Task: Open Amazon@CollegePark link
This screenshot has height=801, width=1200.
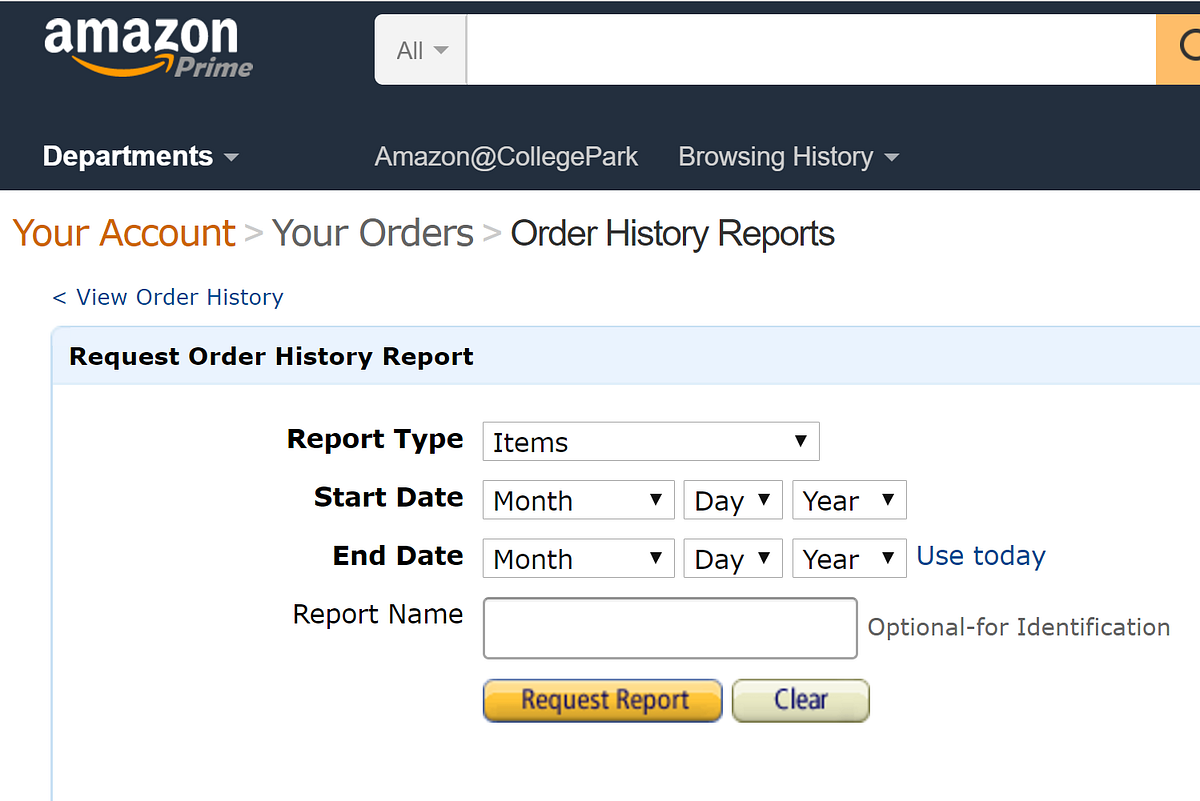Action: coord(506,157)
